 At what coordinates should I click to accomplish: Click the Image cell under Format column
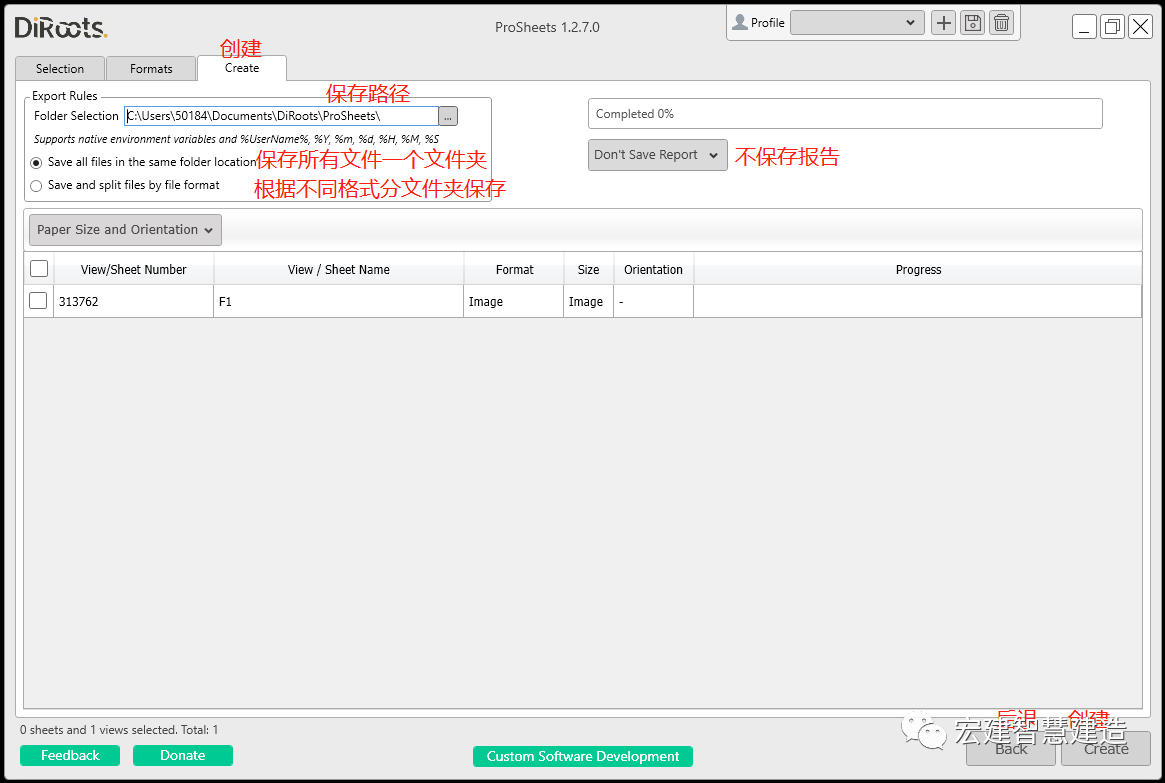coord(514,302)
